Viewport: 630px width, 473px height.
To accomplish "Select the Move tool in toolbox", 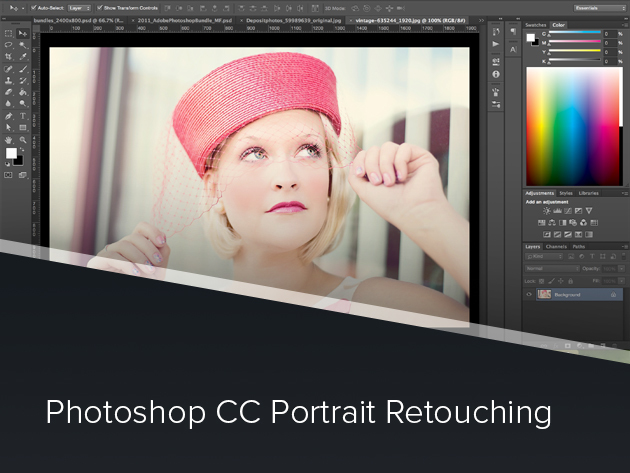I will [23, 33].
